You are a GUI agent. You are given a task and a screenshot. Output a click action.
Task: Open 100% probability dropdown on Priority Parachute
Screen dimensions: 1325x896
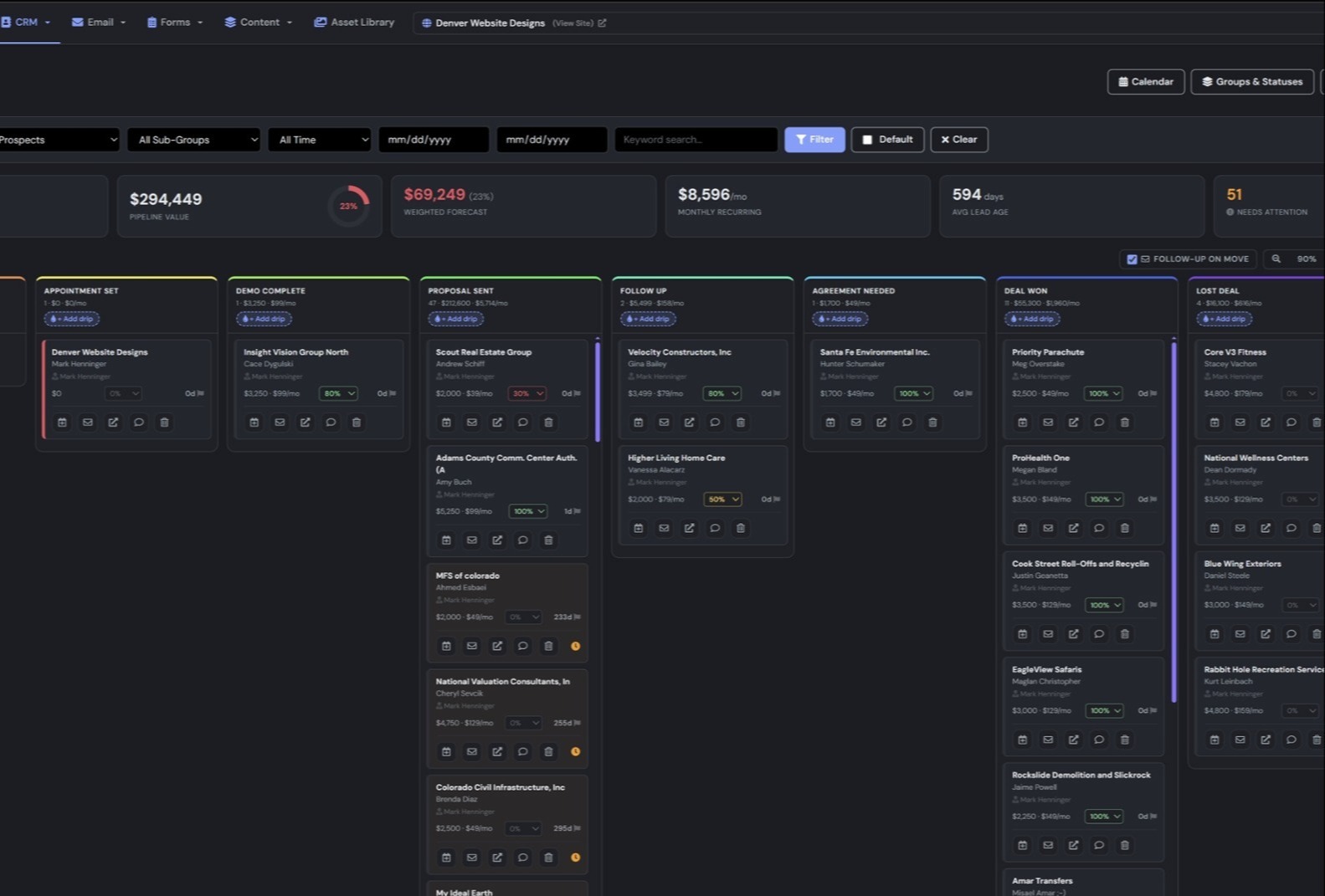click(x=1103, y=393)
